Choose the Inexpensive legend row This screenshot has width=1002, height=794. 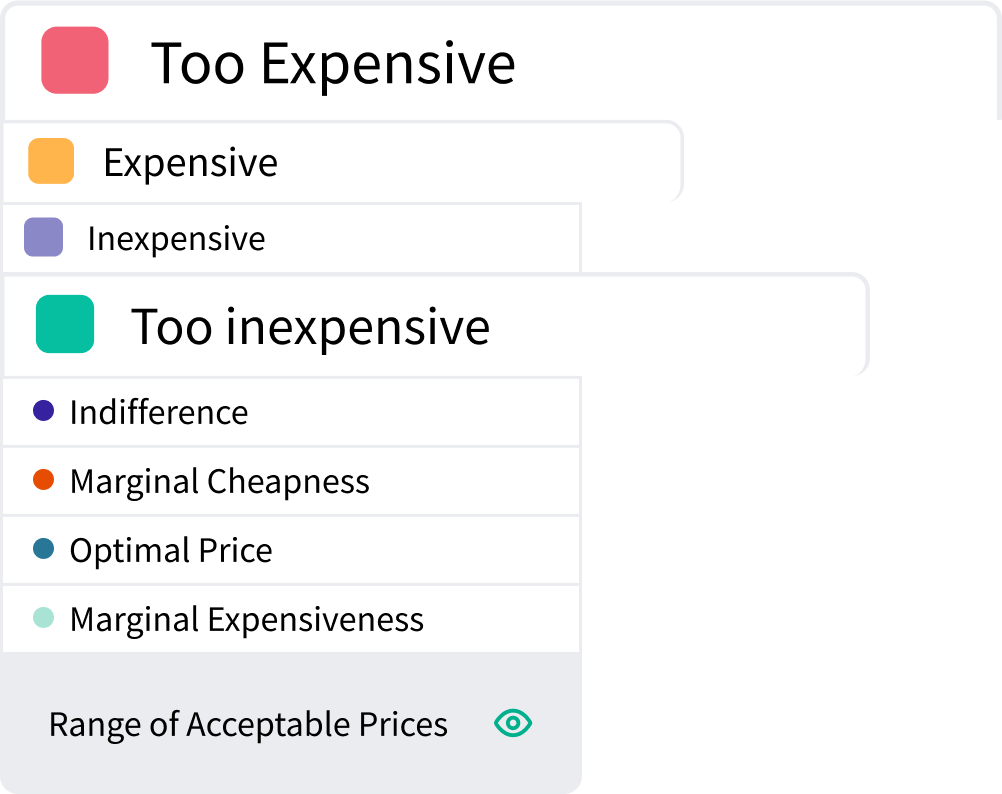291,238
